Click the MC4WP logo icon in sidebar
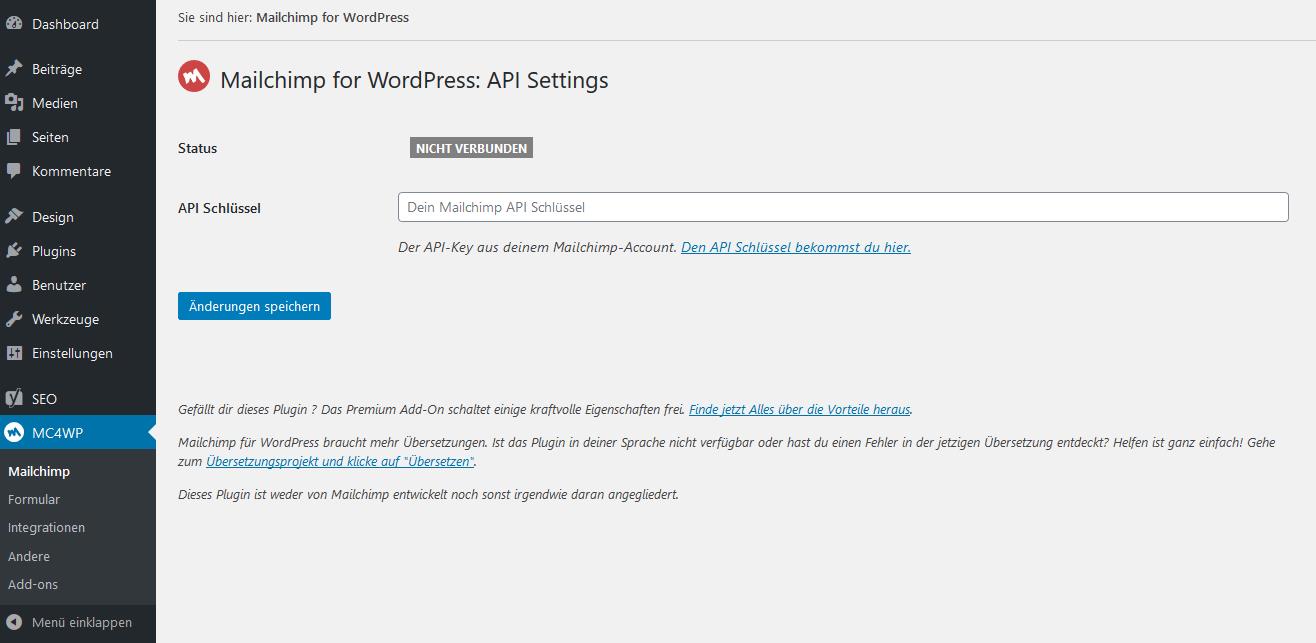Image resolution: width=1316 pixels, height=643 pixels. click(14, 432)
